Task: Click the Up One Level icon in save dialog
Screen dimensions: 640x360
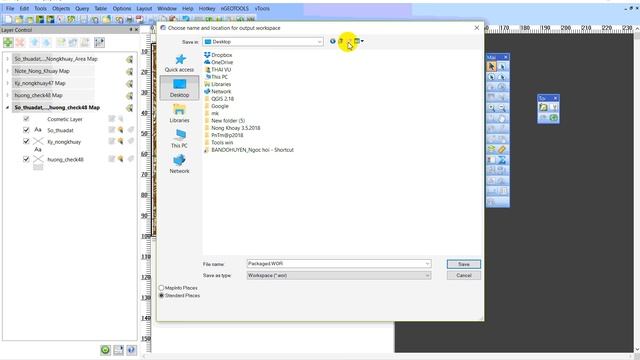Action: coord(341,41)
